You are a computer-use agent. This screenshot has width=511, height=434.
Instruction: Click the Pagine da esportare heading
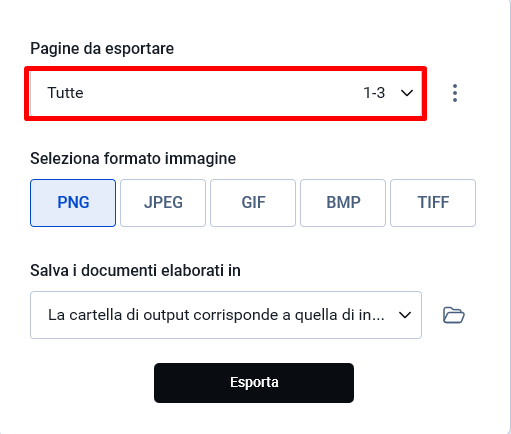(x=102, y=49)
